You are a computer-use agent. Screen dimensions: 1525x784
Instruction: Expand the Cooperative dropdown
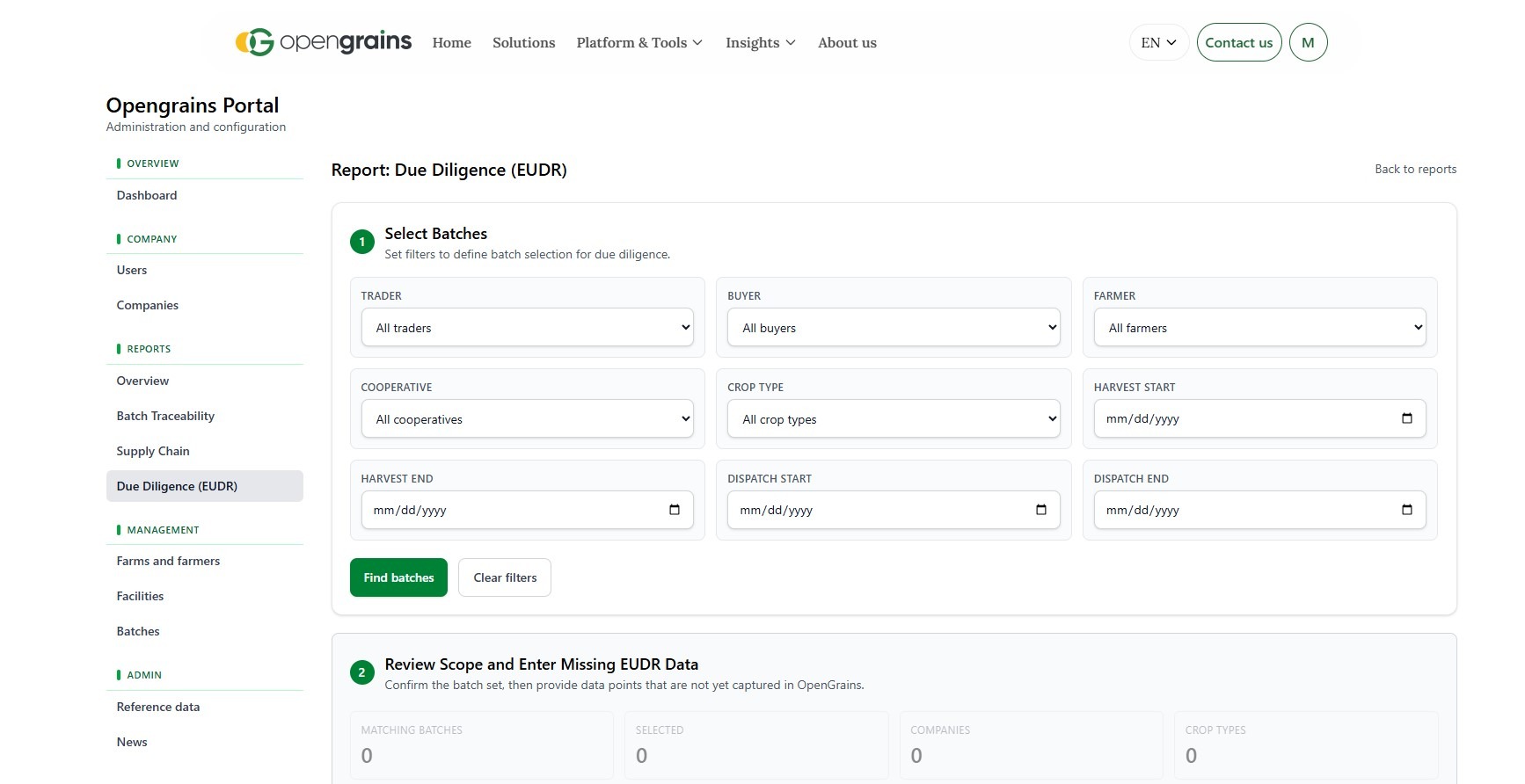click(x=528, y=419)
